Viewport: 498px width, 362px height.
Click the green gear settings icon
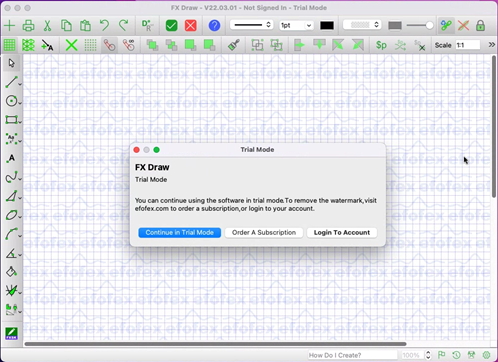coord(486,355)
